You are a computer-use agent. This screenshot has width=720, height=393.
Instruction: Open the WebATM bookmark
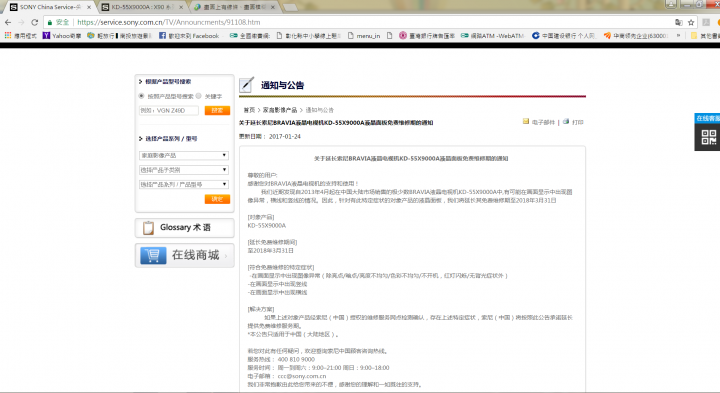tap(492, 35)
